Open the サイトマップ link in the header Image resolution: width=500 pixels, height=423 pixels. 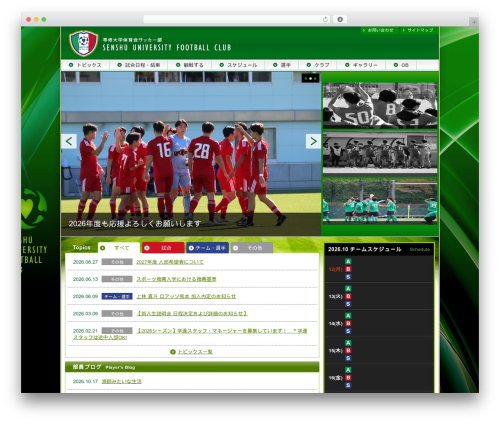point(418,30)
